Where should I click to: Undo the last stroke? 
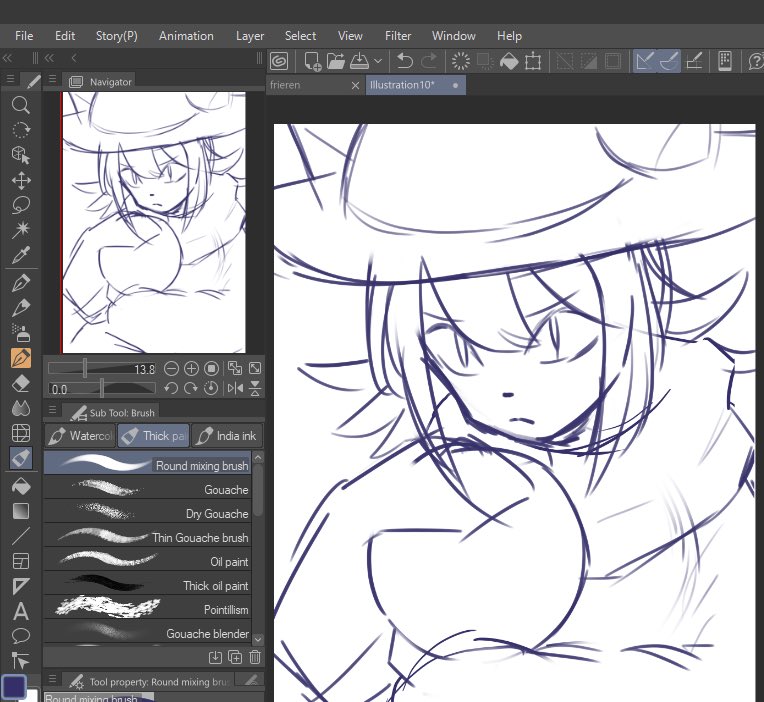click(404, 61)
